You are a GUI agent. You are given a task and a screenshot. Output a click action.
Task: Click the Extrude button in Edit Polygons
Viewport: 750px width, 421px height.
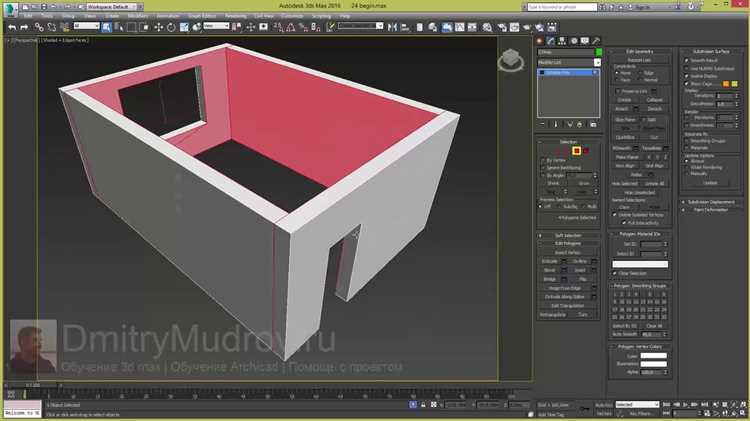[550, 262]
